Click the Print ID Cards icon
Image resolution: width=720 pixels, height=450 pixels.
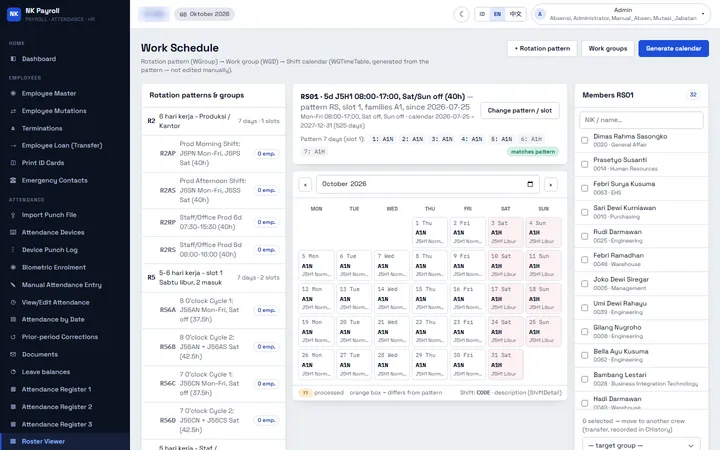click(x=13, y=163)
